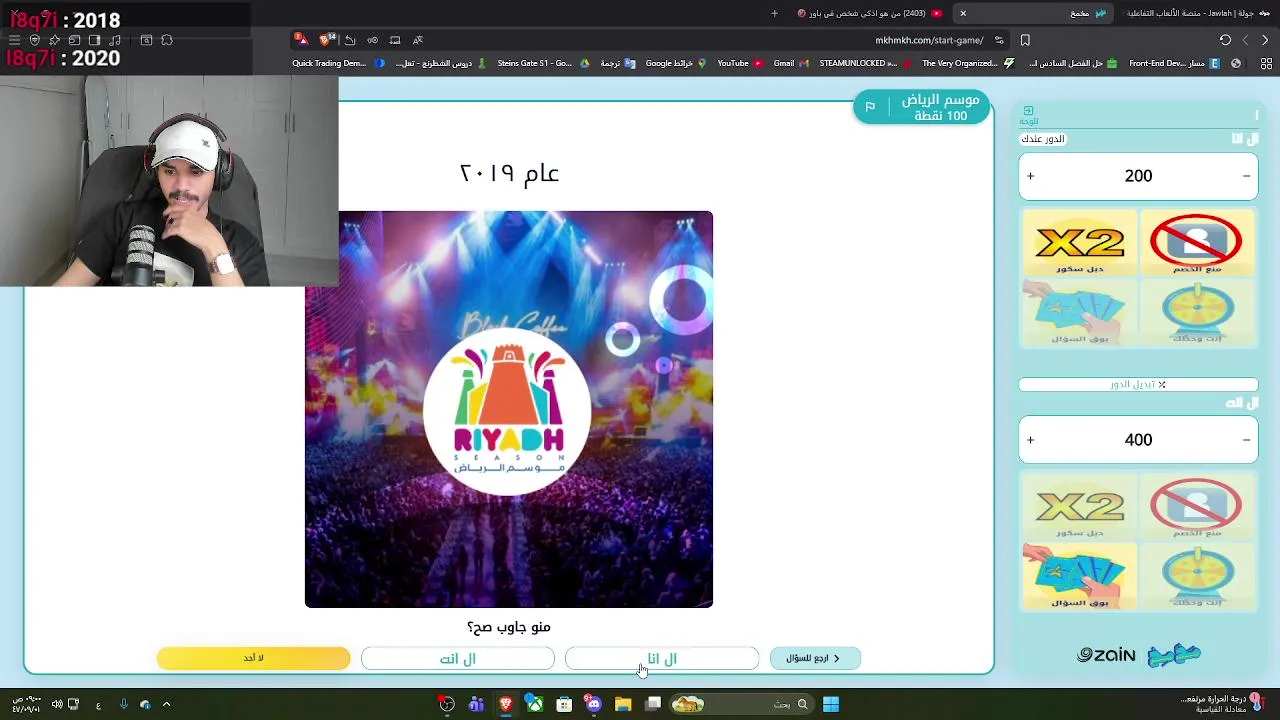Click the الدور عندك turn indicator label

[1043, 139]
